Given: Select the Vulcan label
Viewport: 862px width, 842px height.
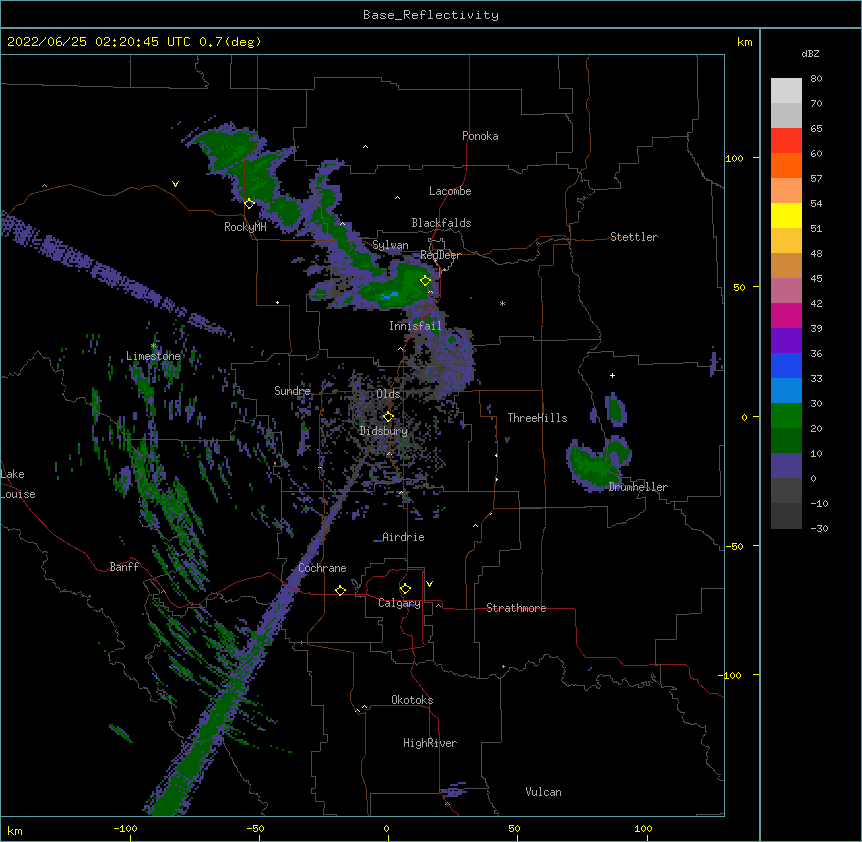Looking at the screenshot, I should [x=543, y=792].
